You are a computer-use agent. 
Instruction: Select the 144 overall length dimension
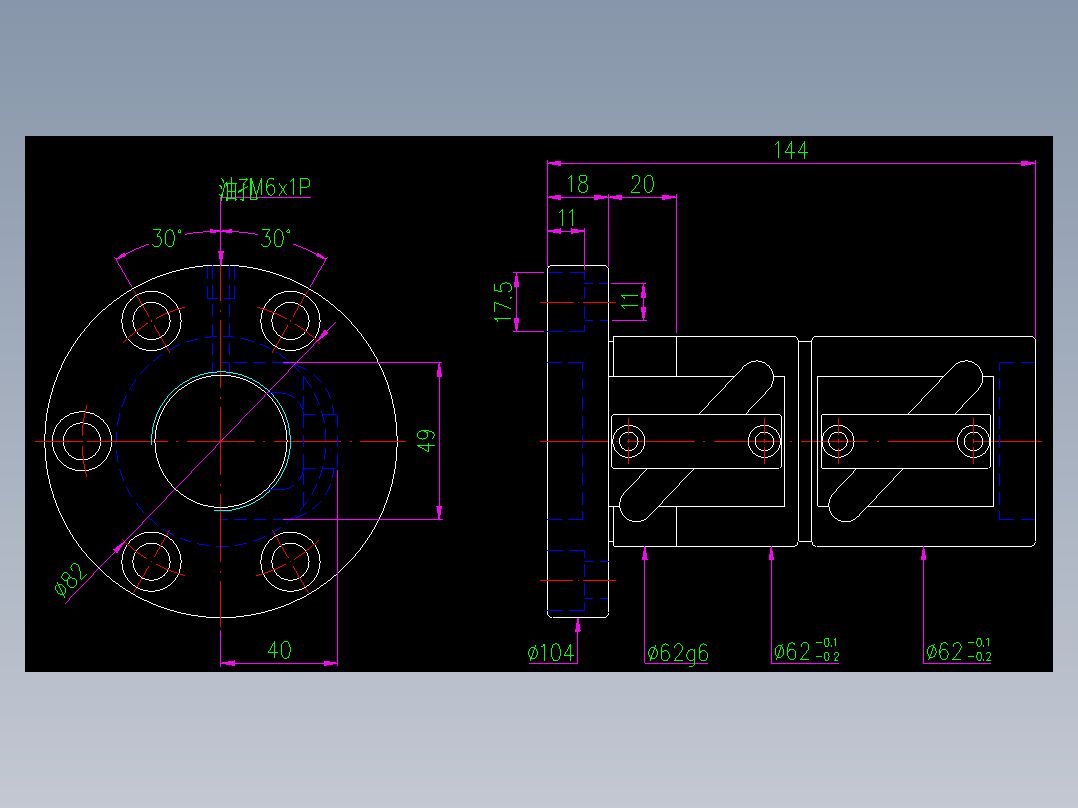pyautogui.click(x=791, y=151)
